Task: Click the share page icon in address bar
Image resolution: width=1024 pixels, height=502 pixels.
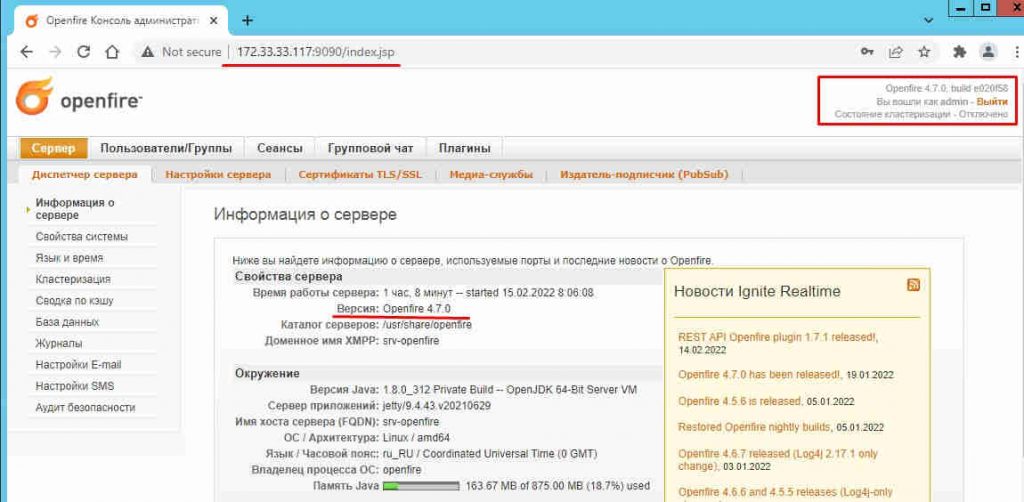Action: pos(896,52)
